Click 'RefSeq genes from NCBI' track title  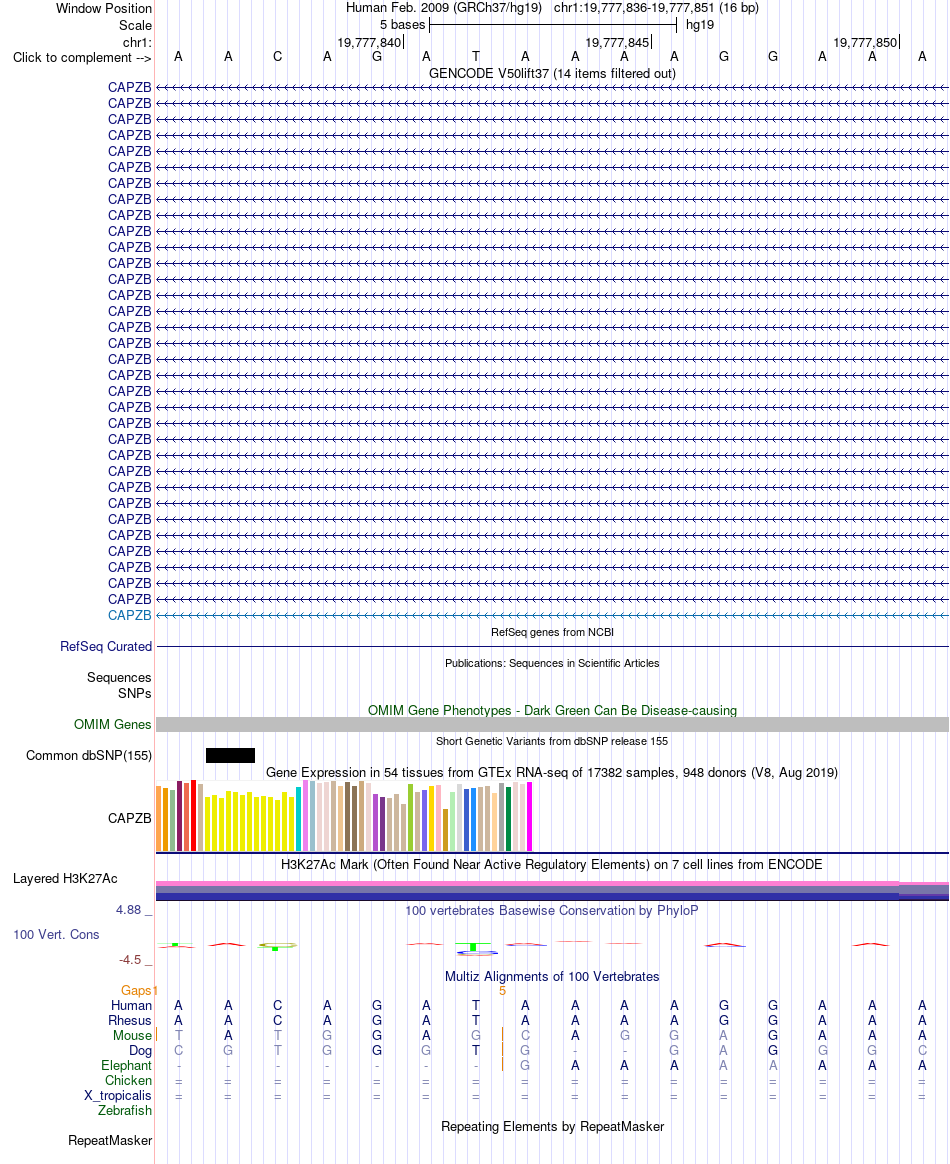(552, 632)
